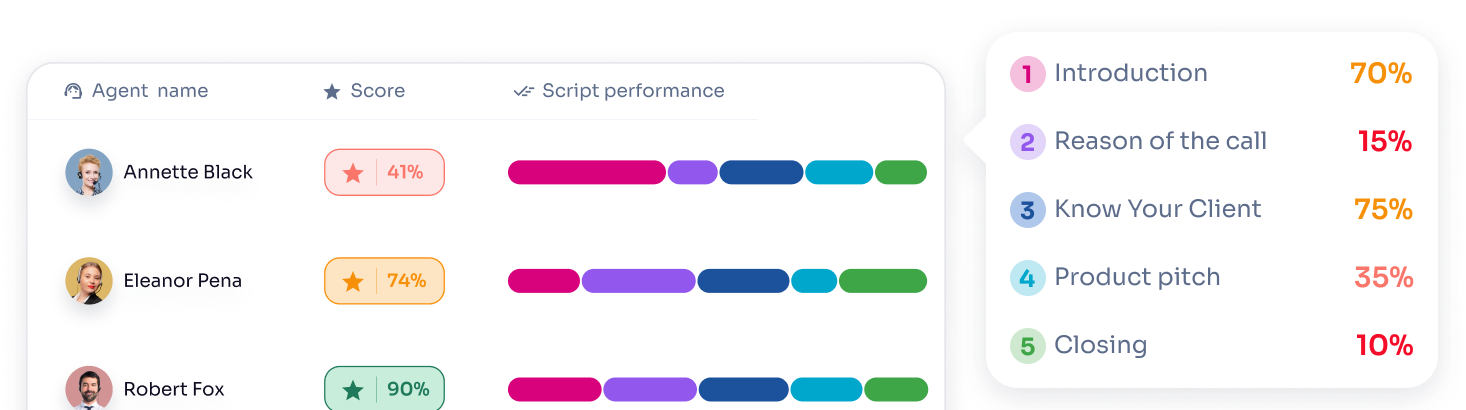
Task: Select Annette Black's pink Introduction bar segment
Action: pos(586,172)
